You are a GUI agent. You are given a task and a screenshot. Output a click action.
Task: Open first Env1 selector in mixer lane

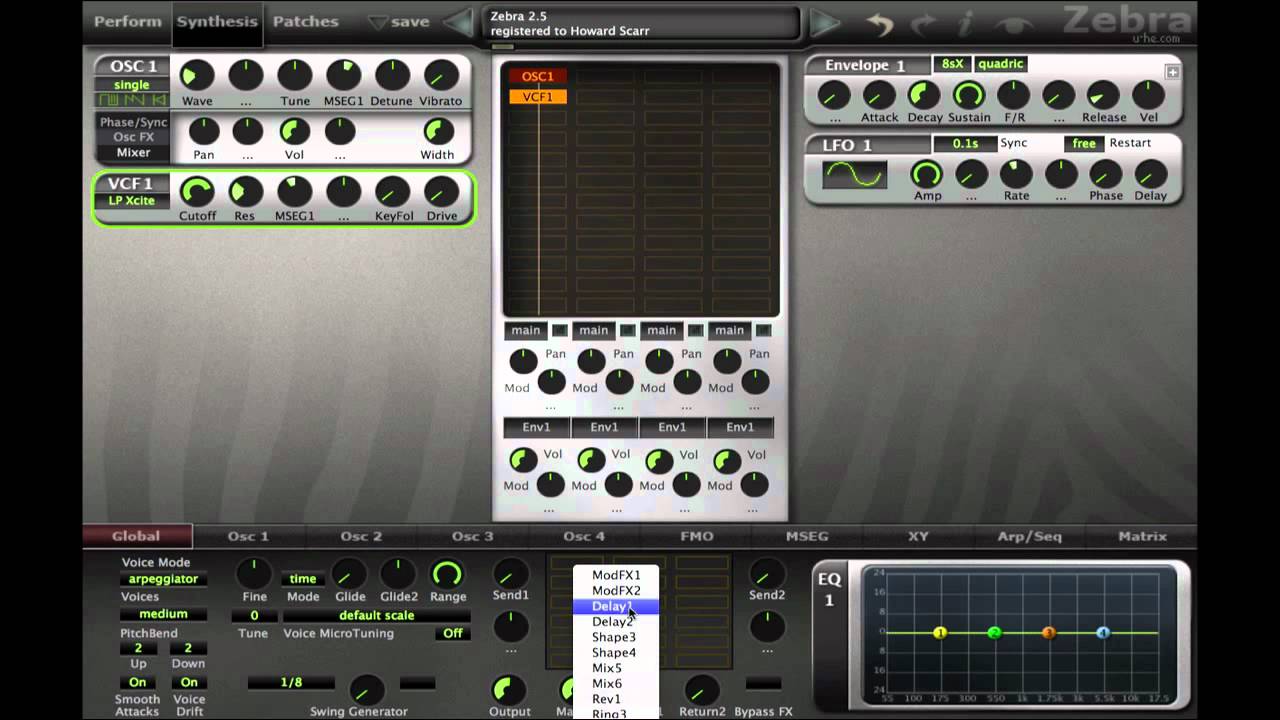tap(536, 427)
